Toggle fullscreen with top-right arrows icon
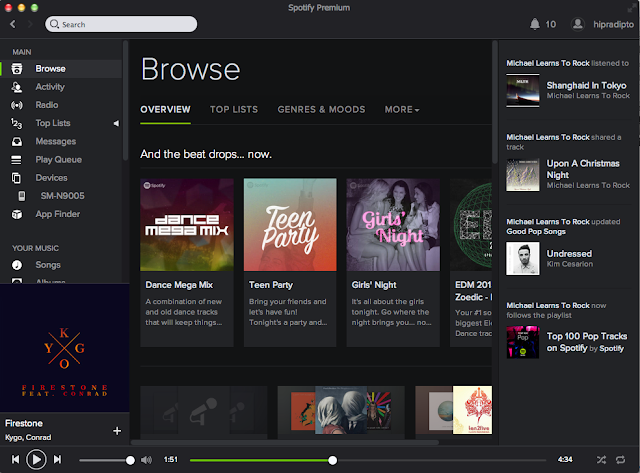Viewport: 640px width, 473px height. (631, 7)
